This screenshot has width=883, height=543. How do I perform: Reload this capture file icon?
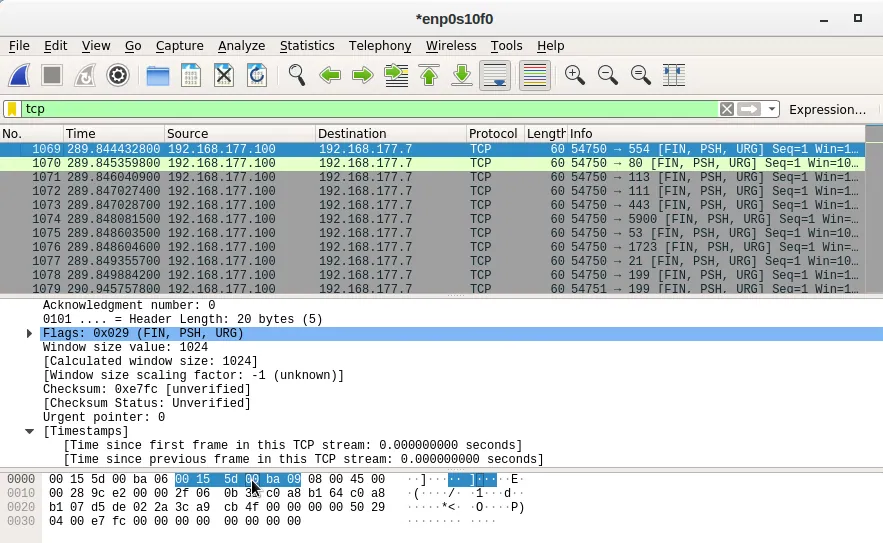pyautogui.click(x=257, y=75)
